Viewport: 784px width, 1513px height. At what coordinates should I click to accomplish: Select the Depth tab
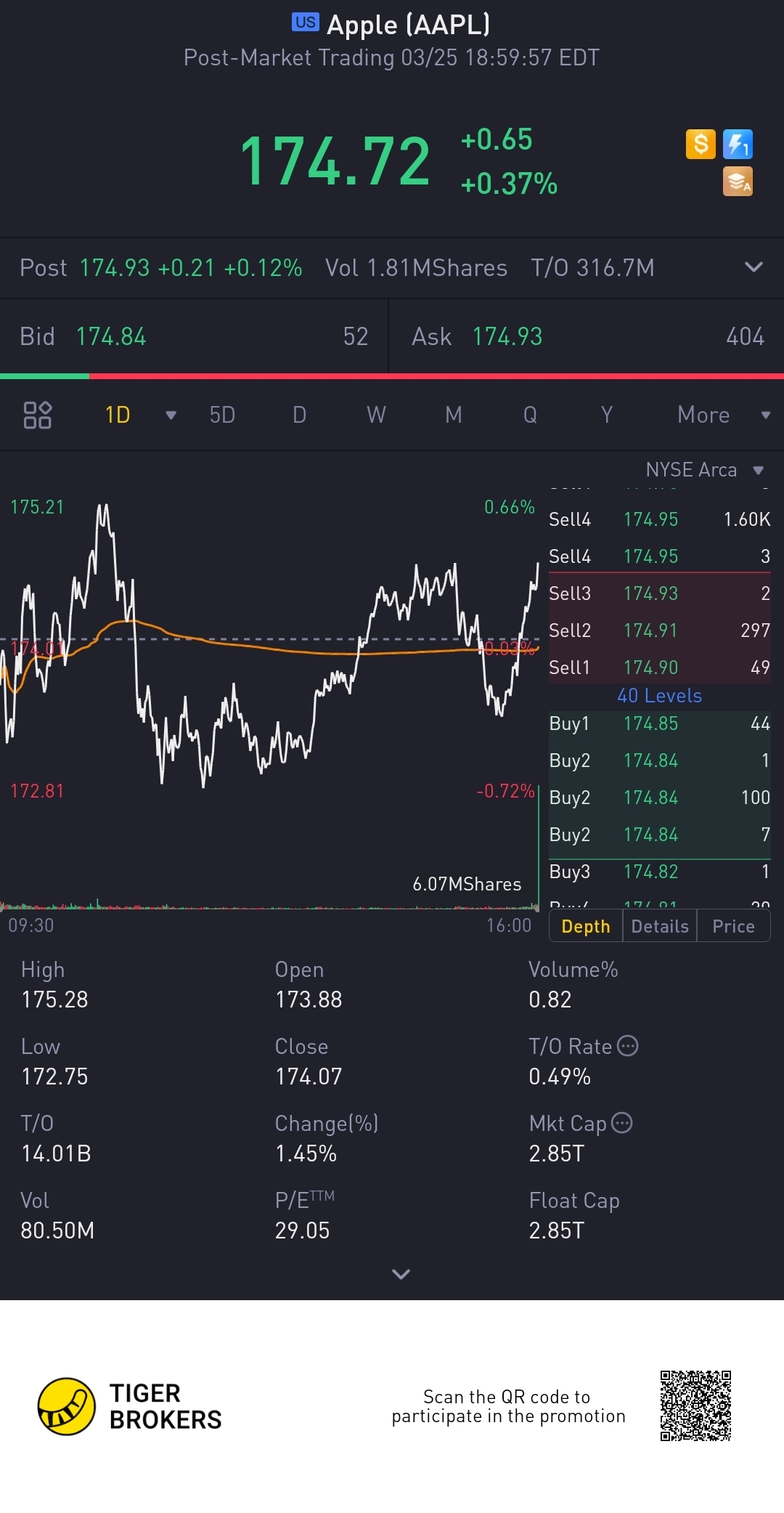click(x=586, y=926)
